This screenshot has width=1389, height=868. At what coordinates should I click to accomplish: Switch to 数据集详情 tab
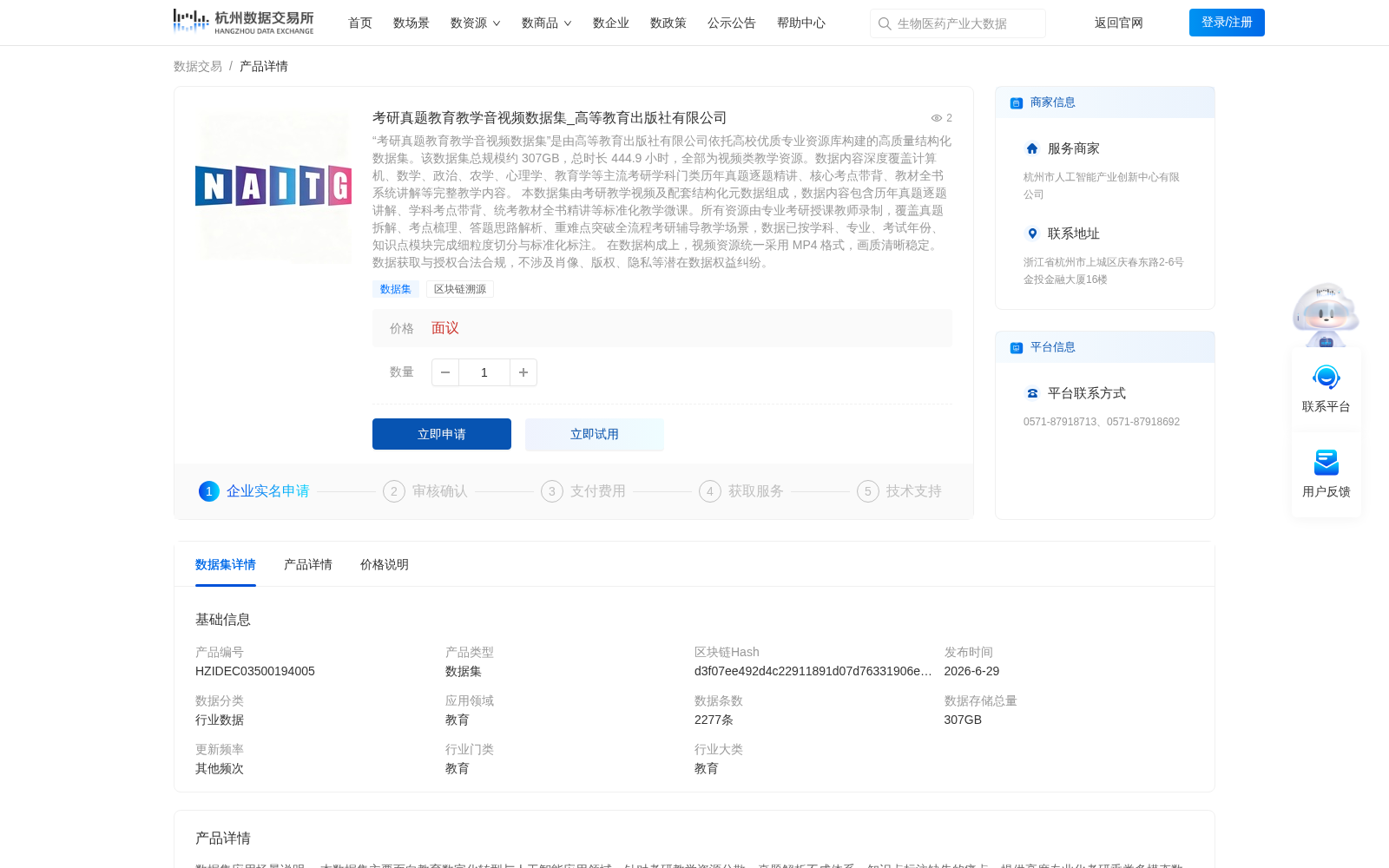pyautogui.click(x=226, y=565)
